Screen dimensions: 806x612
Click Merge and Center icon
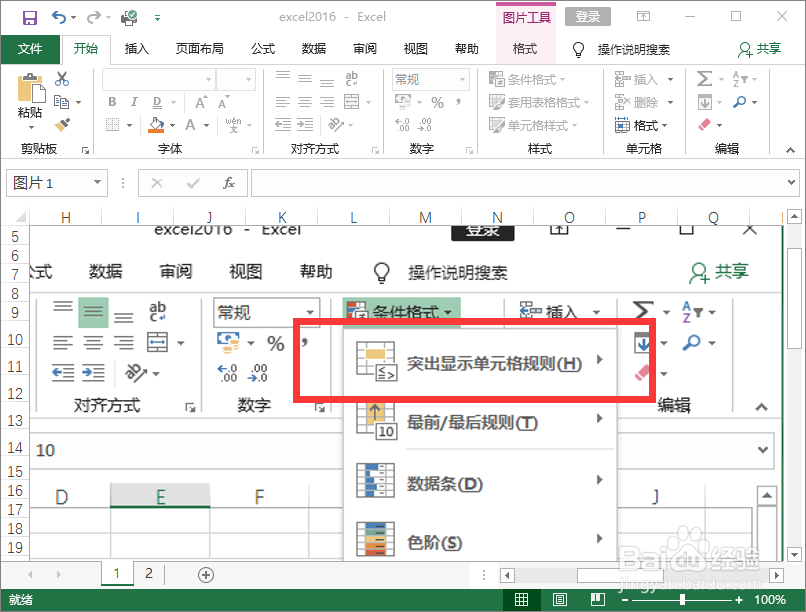[x=352, y=102]
